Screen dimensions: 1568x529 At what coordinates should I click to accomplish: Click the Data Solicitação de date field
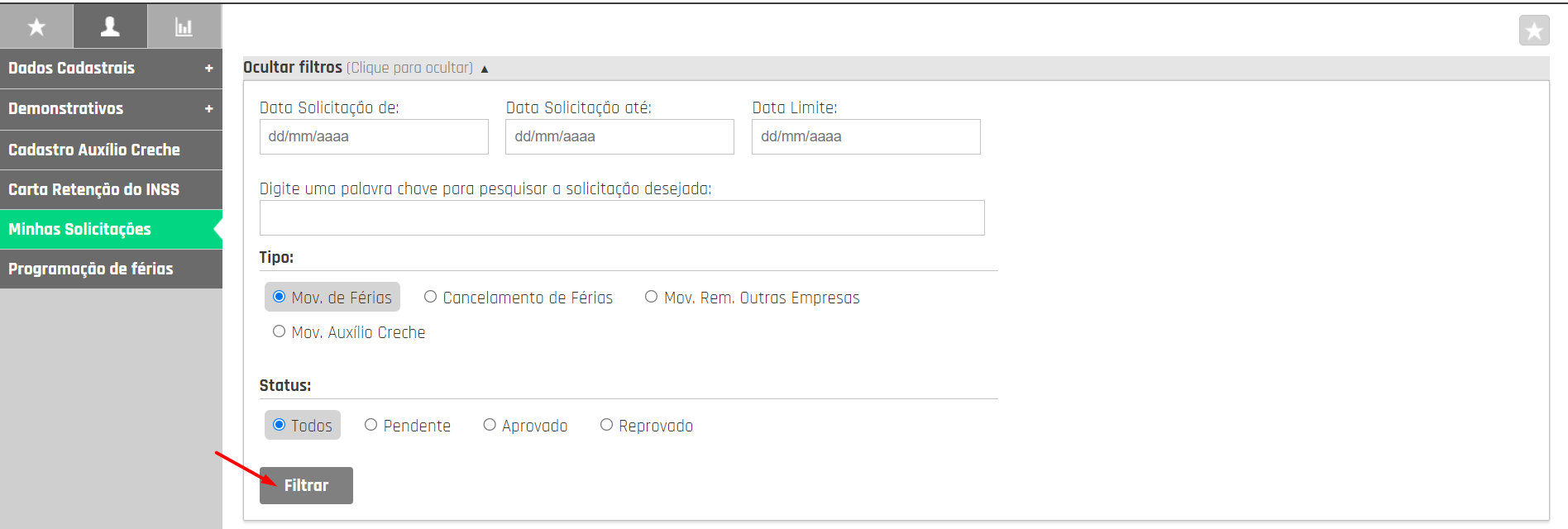point(374,136)
